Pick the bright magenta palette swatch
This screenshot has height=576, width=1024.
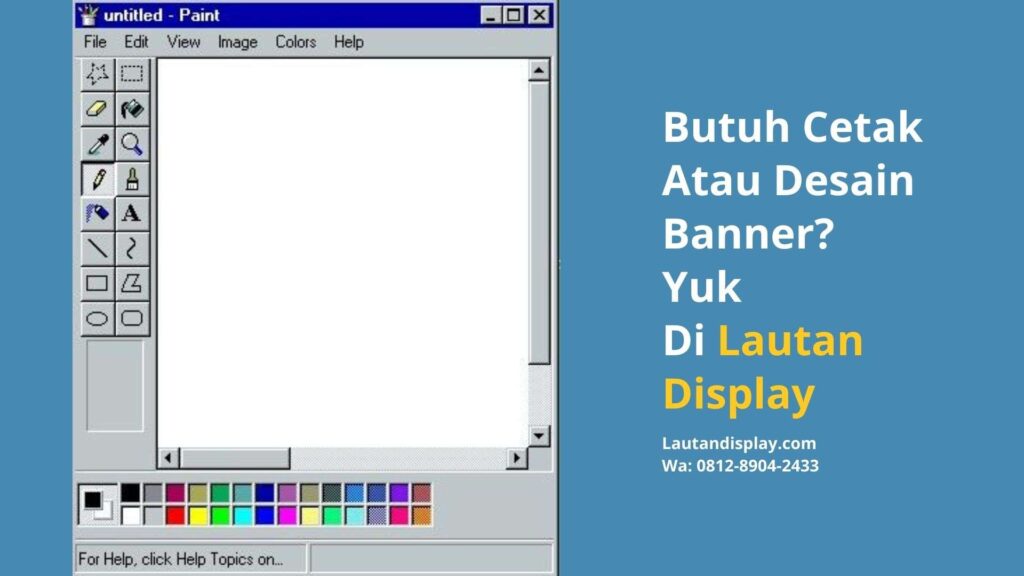(287, 516)
